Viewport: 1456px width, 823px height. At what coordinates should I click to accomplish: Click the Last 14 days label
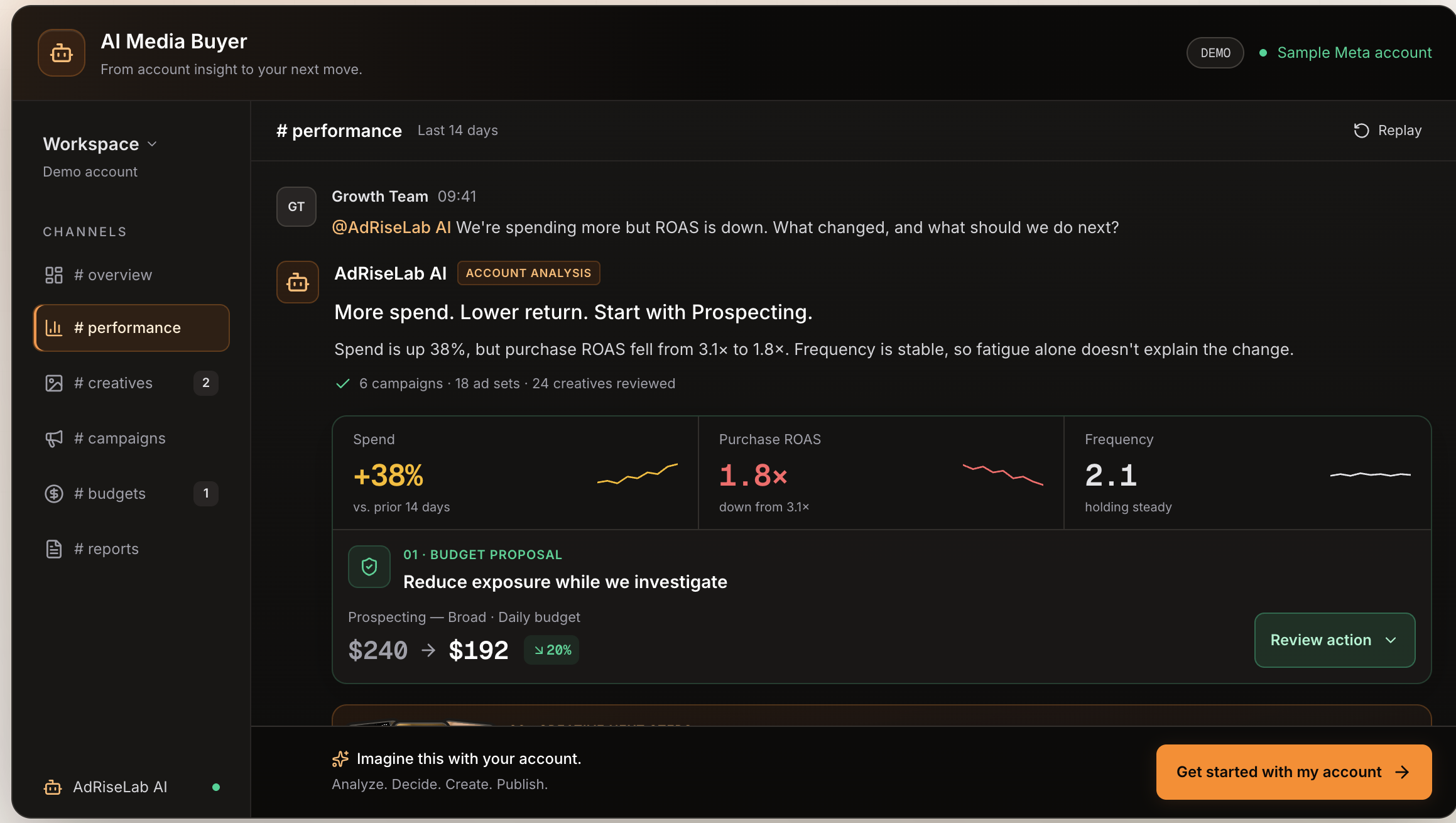click(458, 131)
